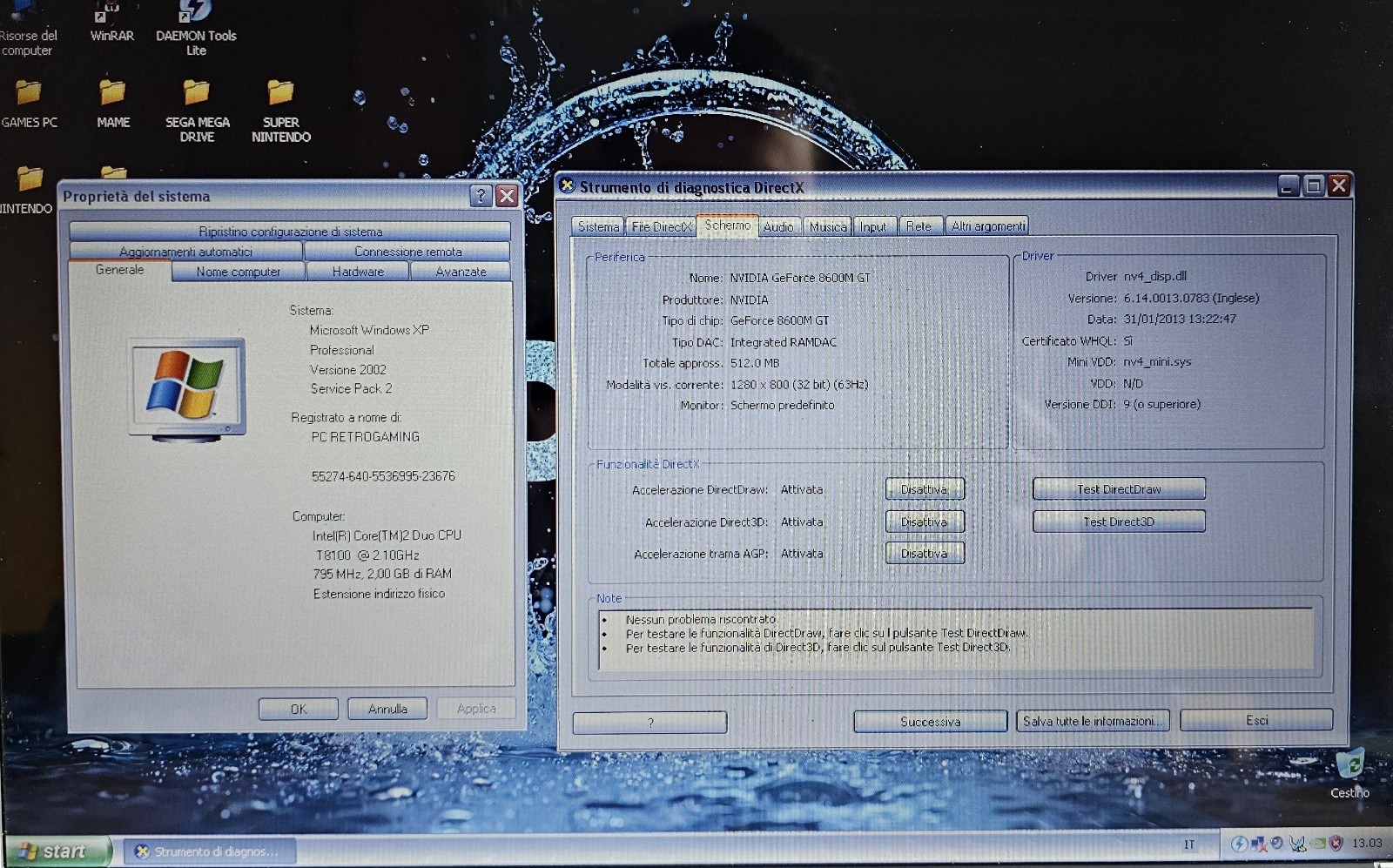1393x868 pixels.
Task: Click the Applica button
Action: [x=476, y=709]
